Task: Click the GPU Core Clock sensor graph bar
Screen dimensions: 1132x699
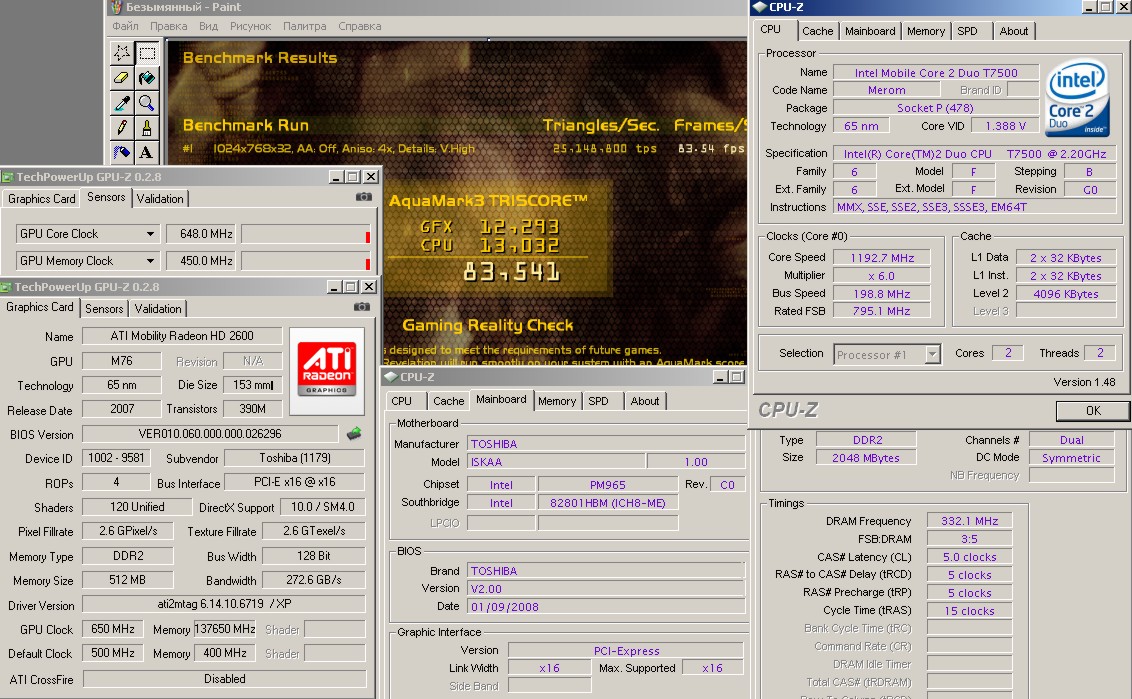Action: click(306, 234)
